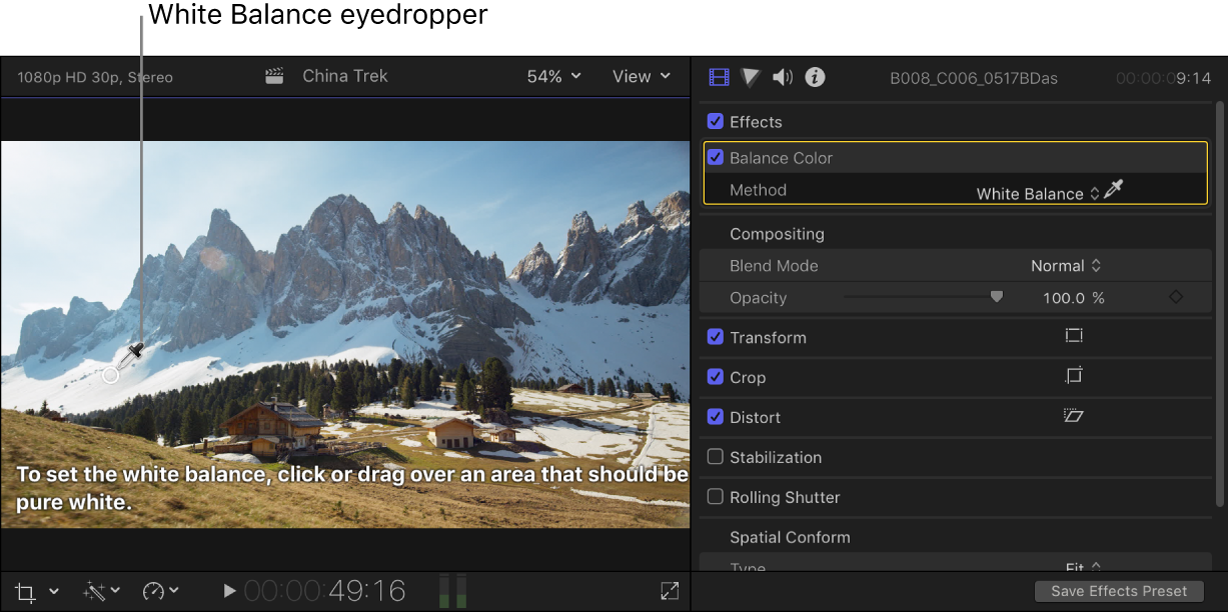Click the China Trek project title
Viewport: 1230px width, 614px height.
pos(344,75)
